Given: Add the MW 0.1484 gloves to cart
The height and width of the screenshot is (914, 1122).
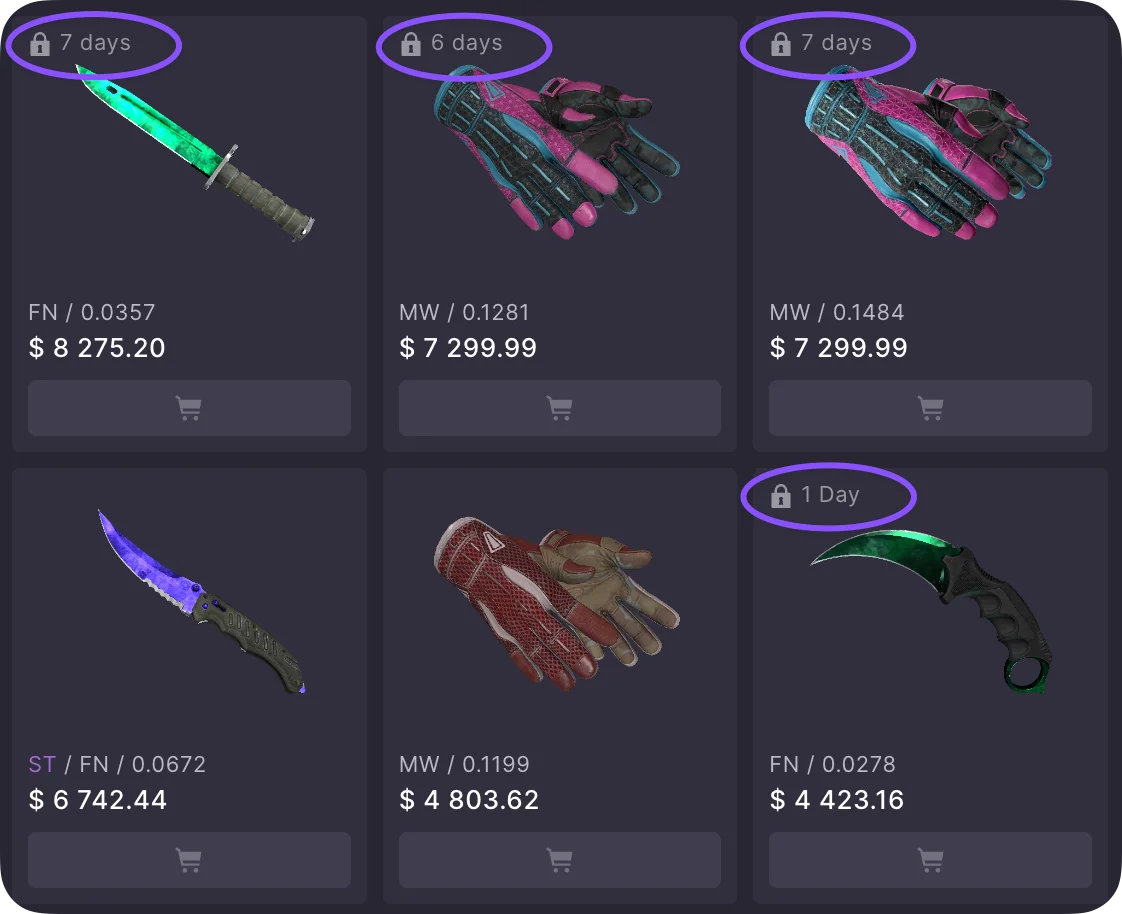Looking at the screenshot, I should coord(930,408).
